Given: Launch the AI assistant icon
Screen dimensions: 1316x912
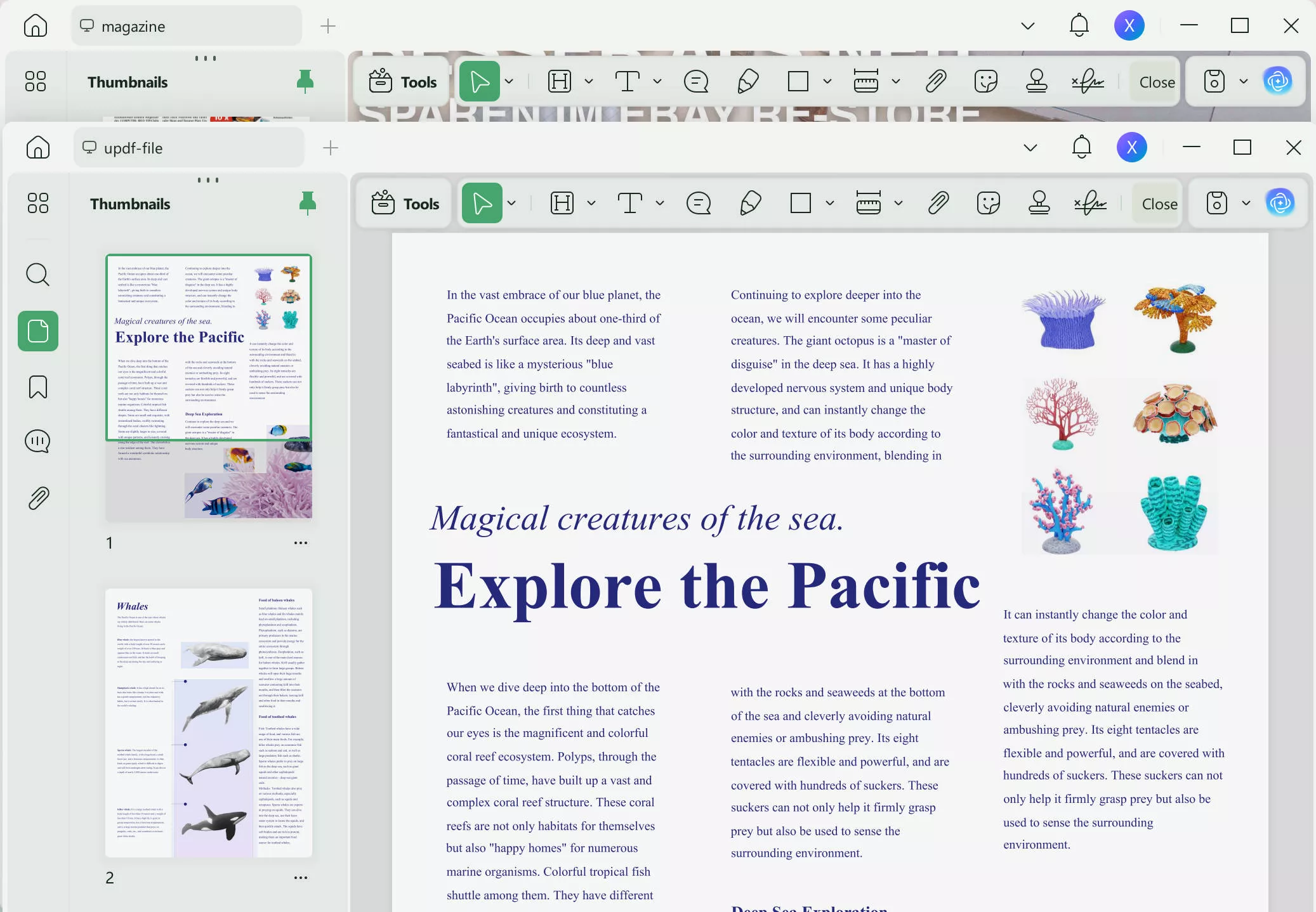Looking at the screenshot, I should click(1281, 203).
